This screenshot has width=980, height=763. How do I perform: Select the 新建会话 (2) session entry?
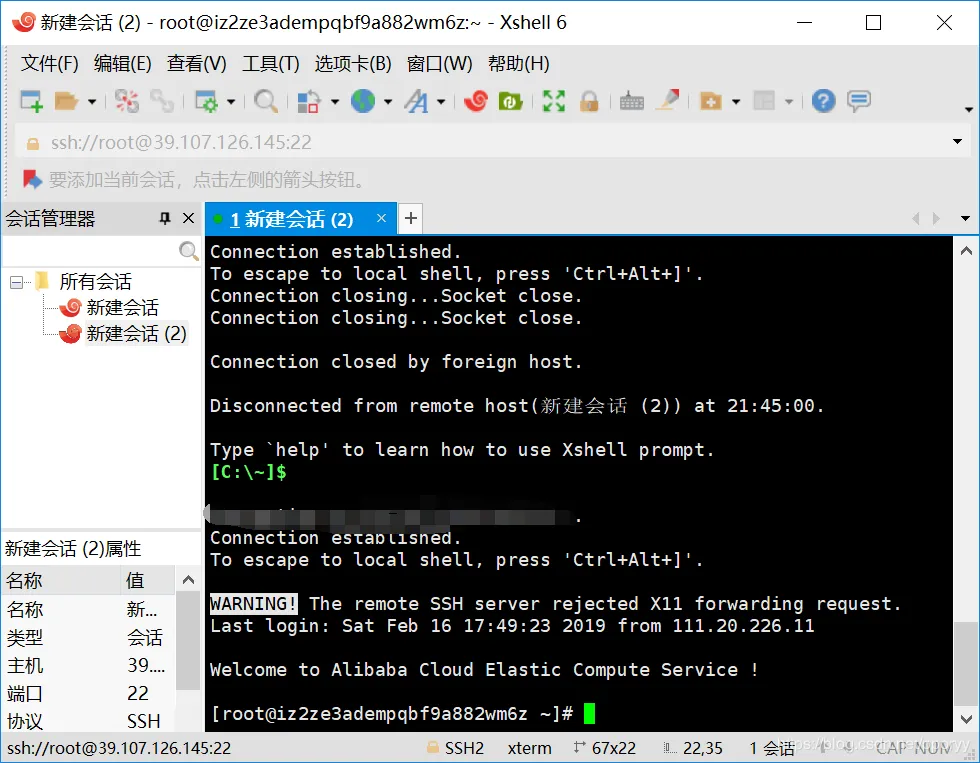click(136, 334)
